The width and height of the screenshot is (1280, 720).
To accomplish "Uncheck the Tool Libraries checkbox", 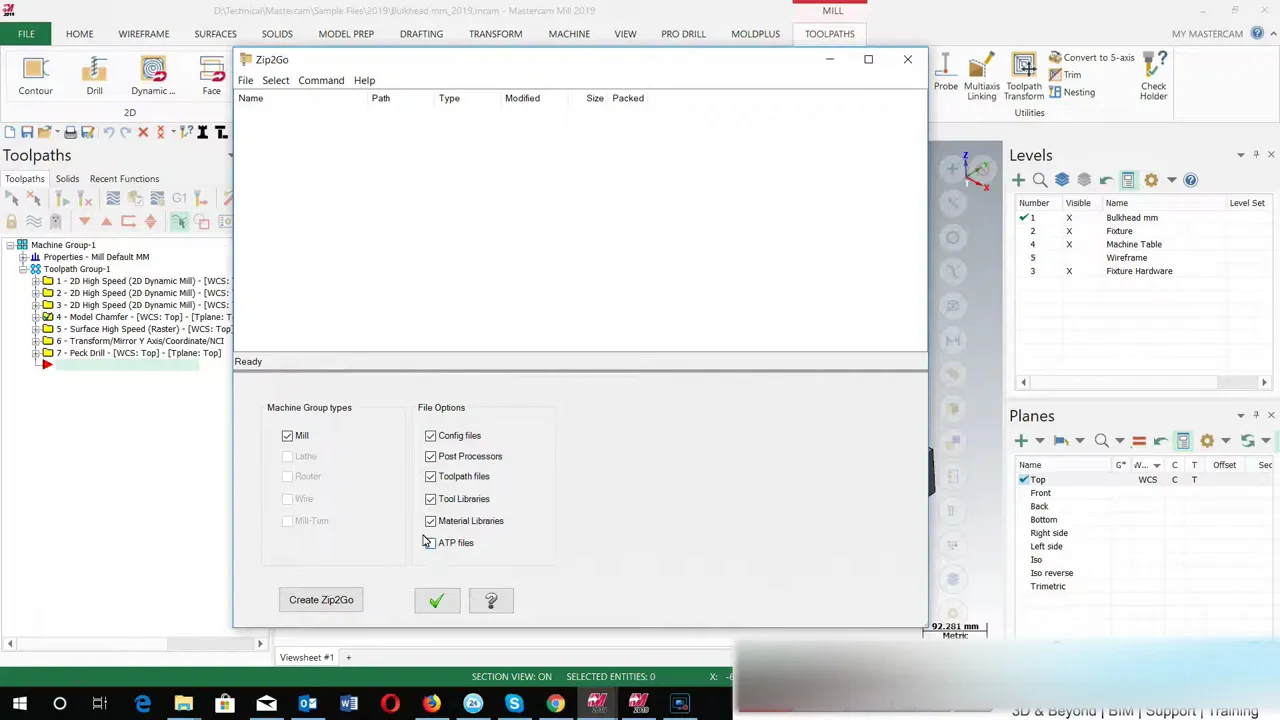I will 430,498.
